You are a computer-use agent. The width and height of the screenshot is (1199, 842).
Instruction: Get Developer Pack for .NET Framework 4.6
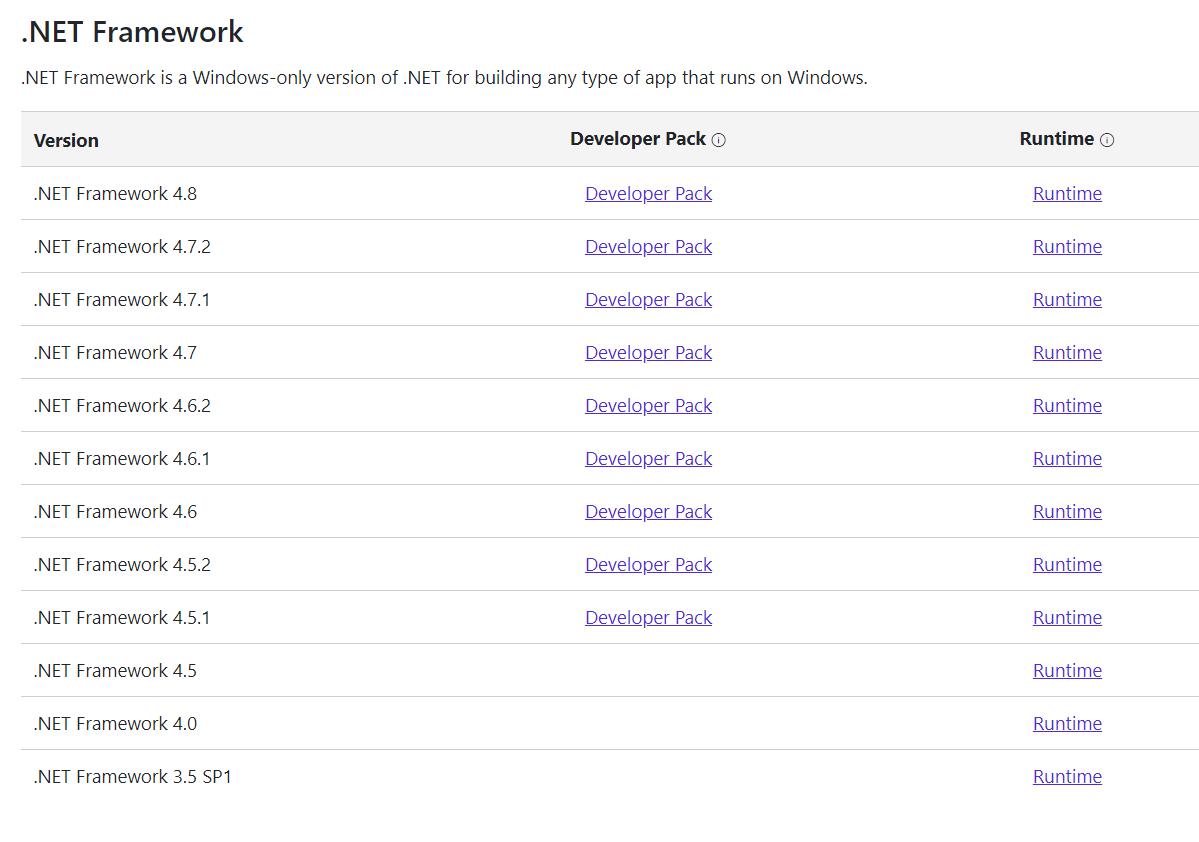[648, 512]
